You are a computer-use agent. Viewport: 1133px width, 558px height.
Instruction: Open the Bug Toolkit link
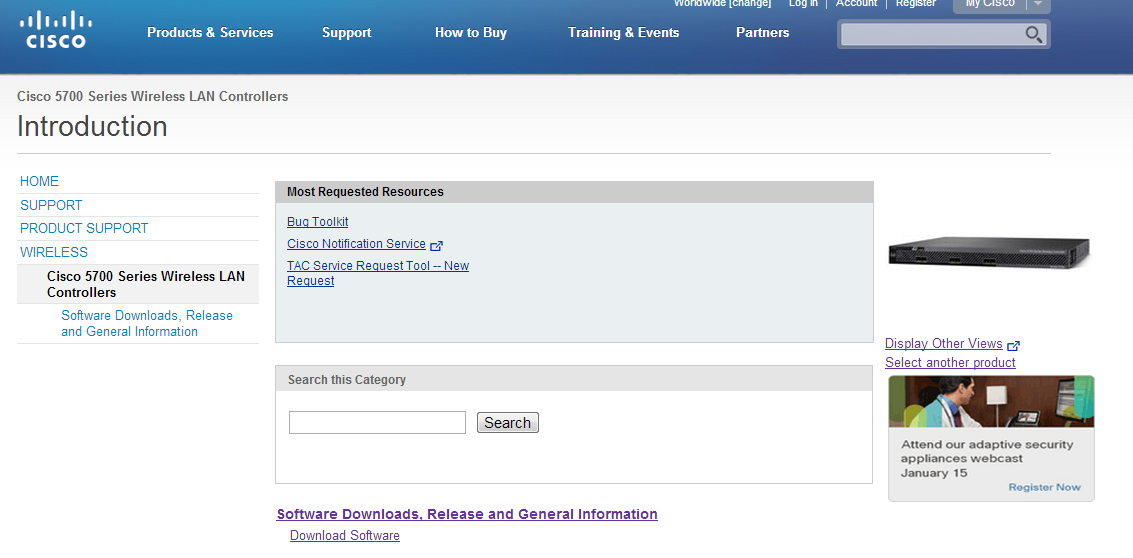point(317,222)
